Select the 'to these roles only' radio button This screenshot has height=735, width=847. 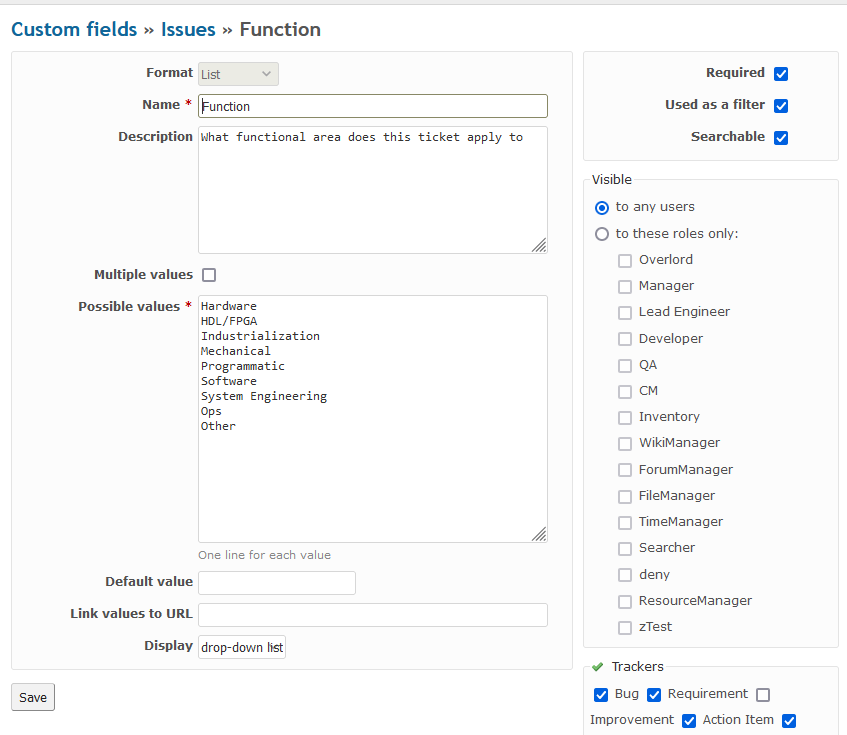(602, 234)
